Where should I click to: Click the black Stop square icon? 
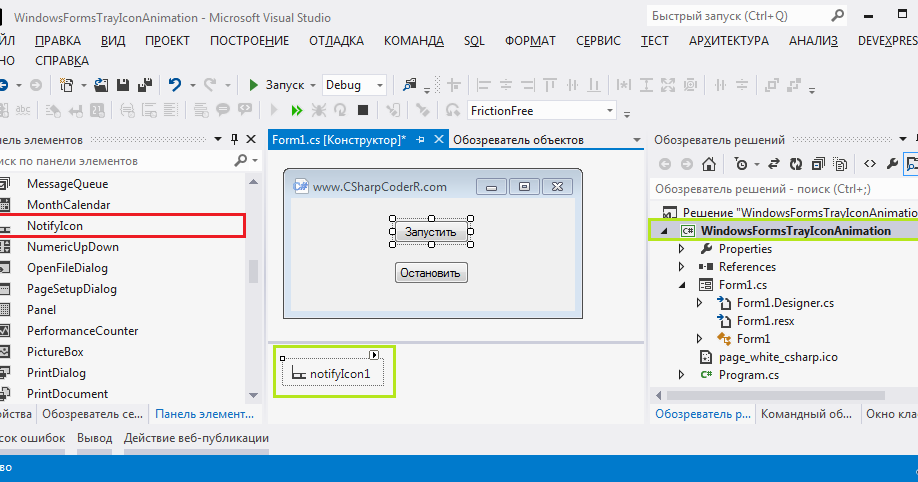pyautogui.click(x=363, y=110)
